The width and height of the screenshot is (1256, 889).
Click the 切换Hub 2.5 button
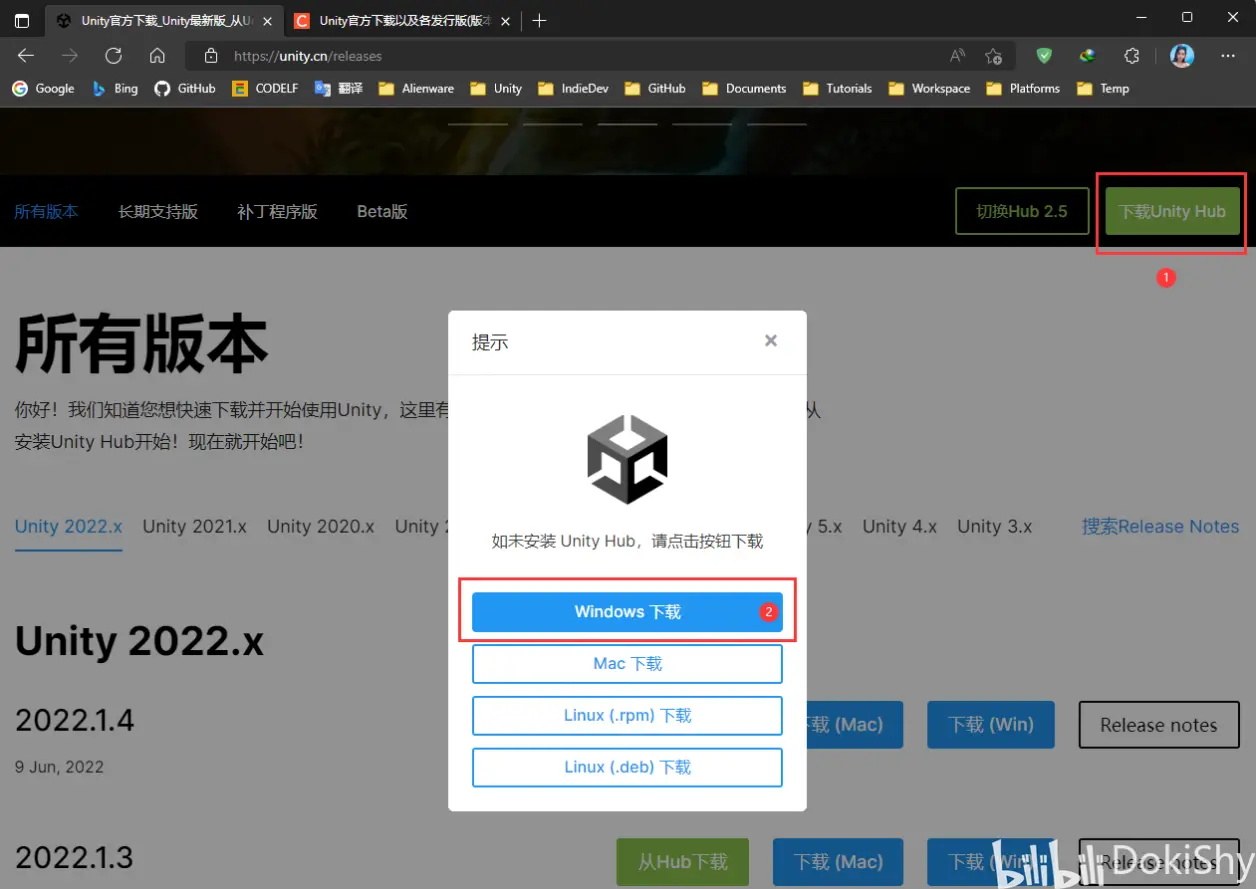pyautogui.click(x=1022, y=211)
